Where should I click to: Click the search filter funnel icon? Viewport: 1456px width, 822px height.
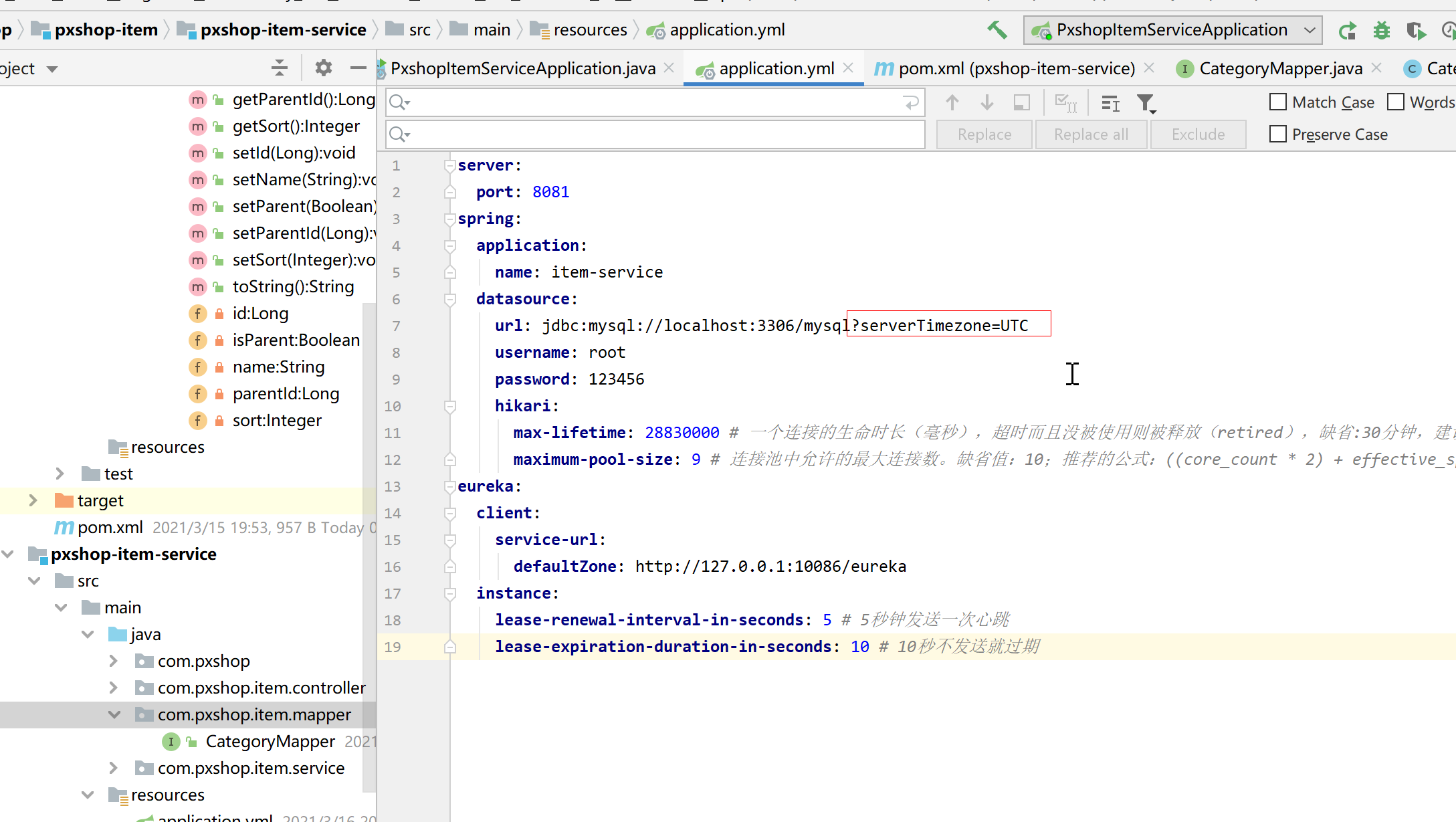tap(1146, 103)
